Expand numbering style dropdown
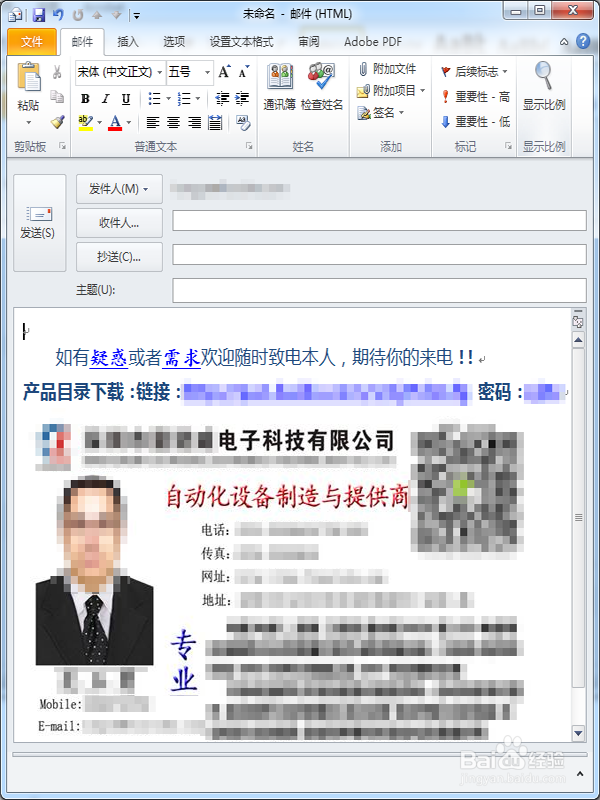Image resolution: width=600 pixels, height=800 pixels. [197, 98]
